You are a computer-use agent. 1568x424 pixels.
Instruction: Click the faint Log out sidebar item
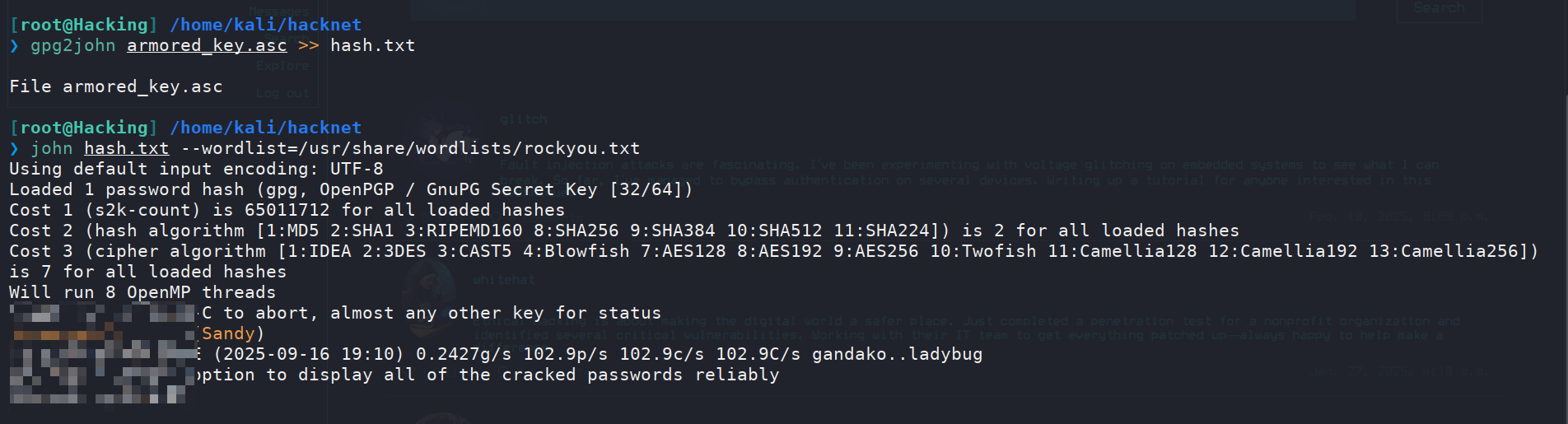pos(282,93)
